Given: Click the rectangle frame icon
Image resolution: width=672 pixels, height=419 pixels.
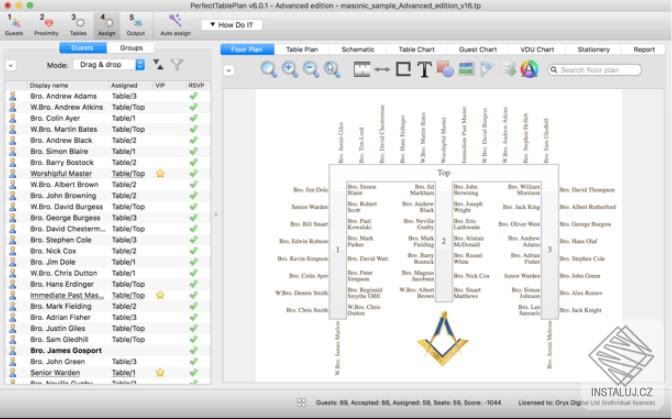Looking at the screenshot, I should [x=403, y=69].
